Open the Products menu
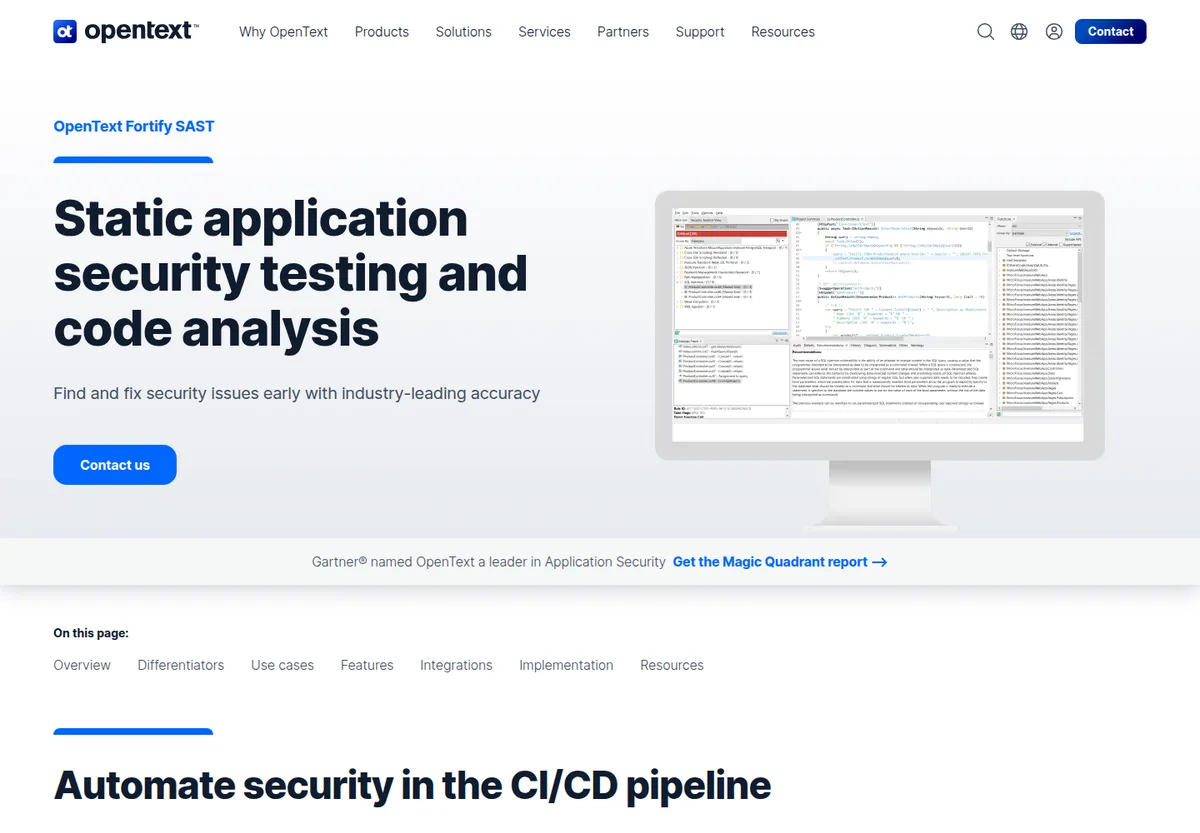1200x833 pixels. [x=382, y=32]
